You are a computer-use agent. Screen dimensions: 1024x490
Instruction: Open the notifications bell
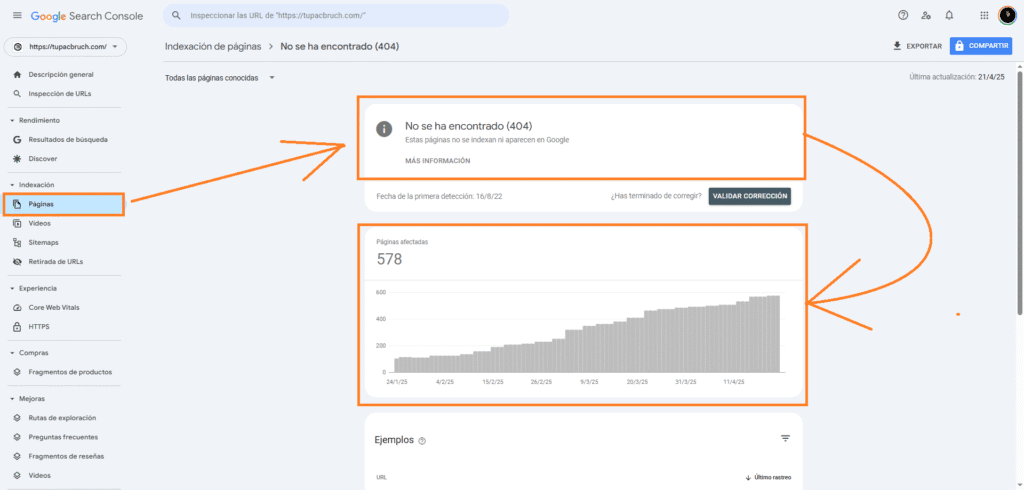click(949, 15)
